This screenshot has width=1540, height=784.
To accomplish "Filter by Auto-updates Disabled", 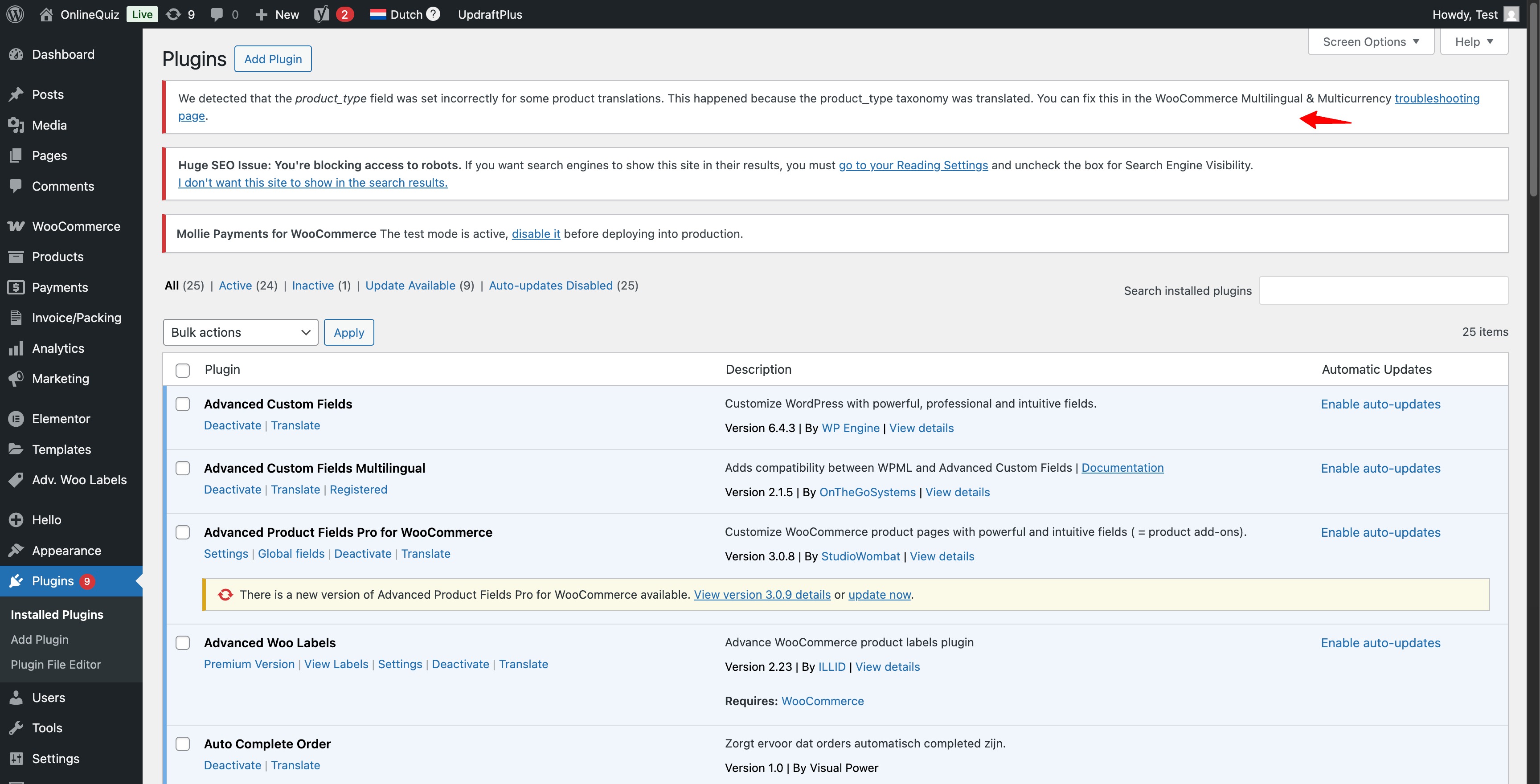I will (551, 285).
